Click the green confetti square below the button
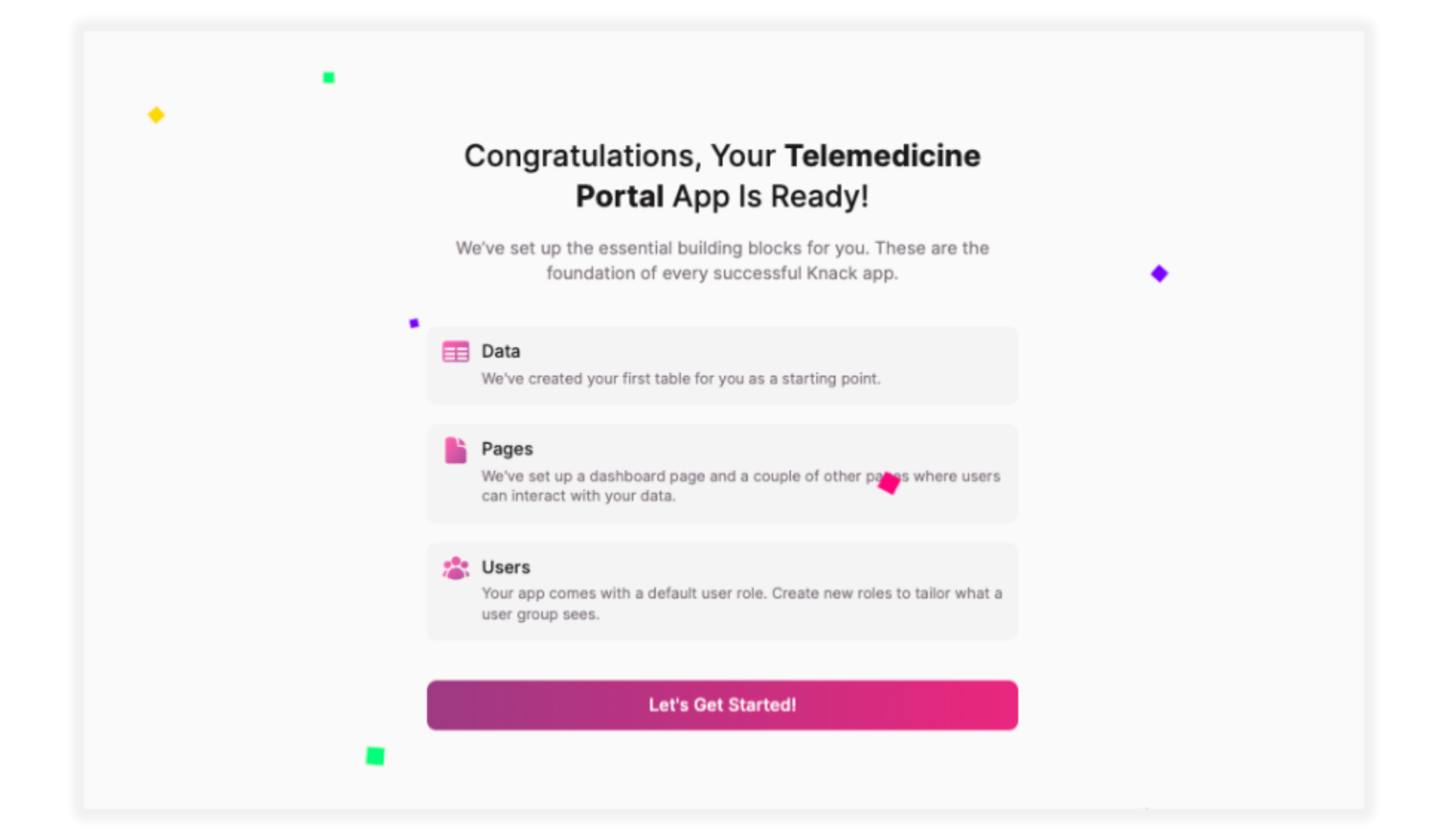The image size is (1448, 840). 375,756
